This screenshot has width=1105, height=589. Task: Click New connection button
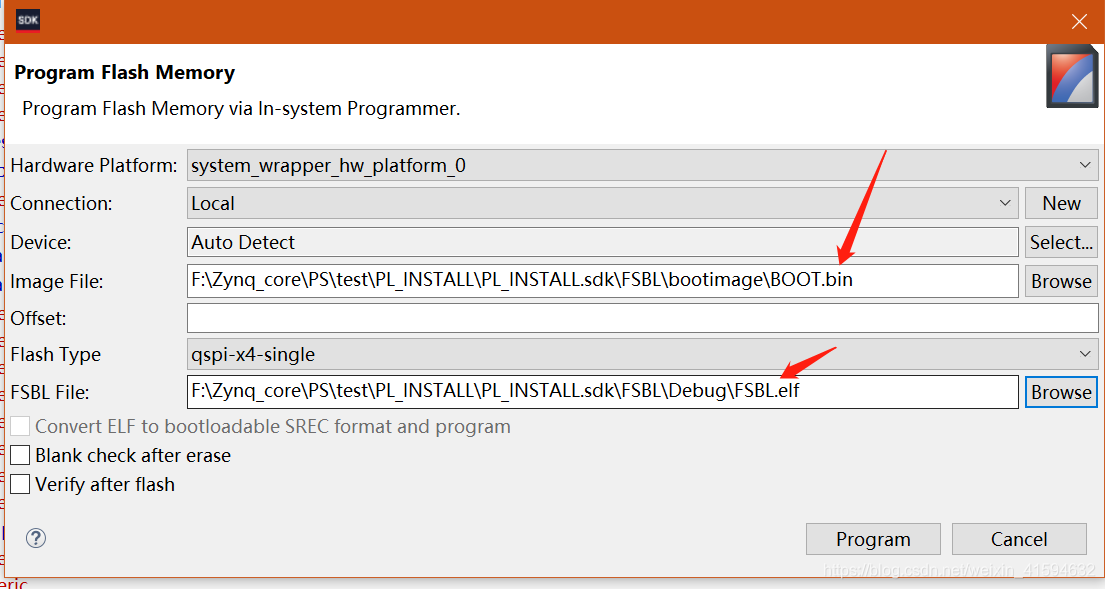[1061, 203]
